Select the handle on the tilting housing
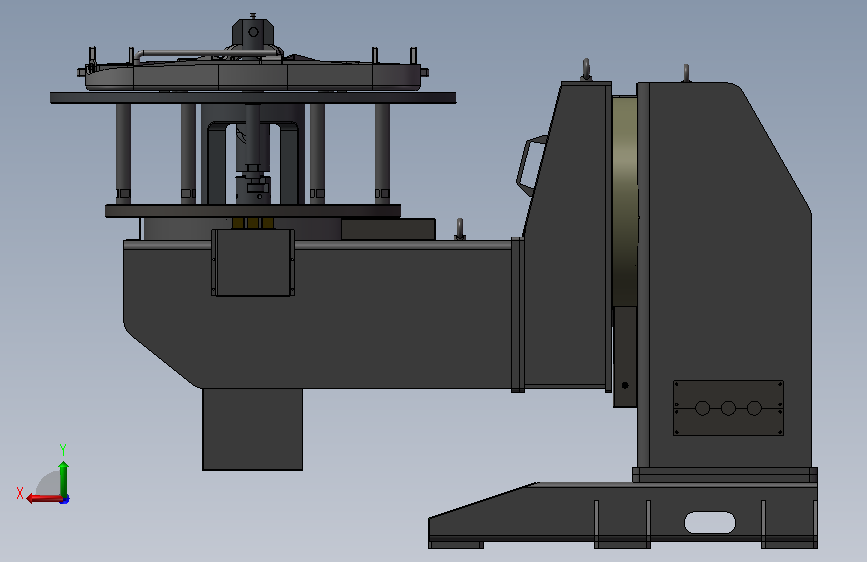Image resolution: width=867 pixels, height=562 pixels. [x=529, y=165]
